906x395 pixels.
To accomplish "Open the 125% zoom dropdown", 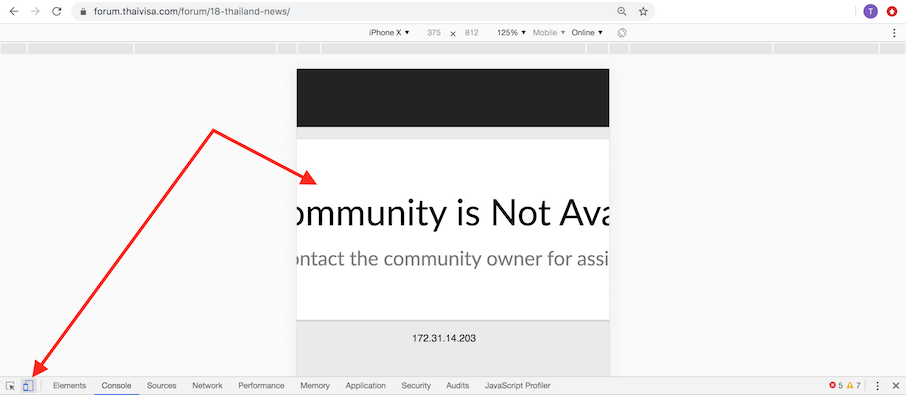I will (x=511, y=33).
